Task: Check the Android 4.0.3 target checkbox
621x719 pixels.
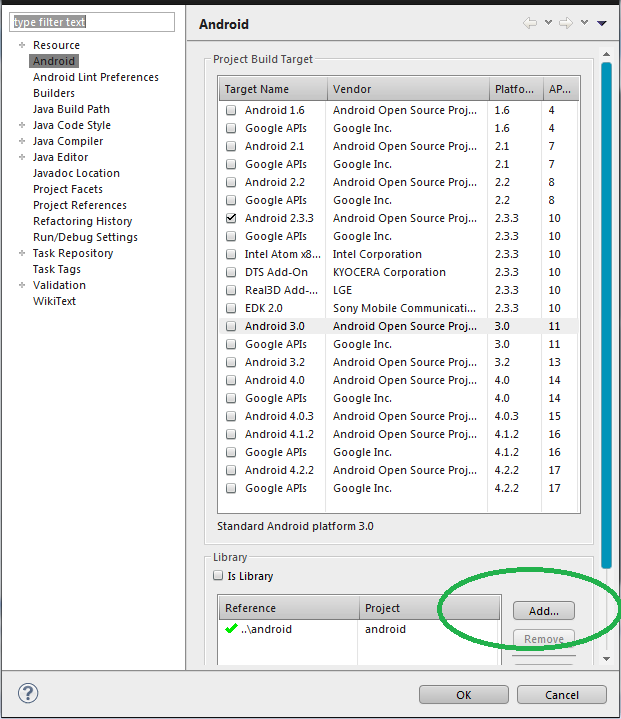Action: pos(231,416)
